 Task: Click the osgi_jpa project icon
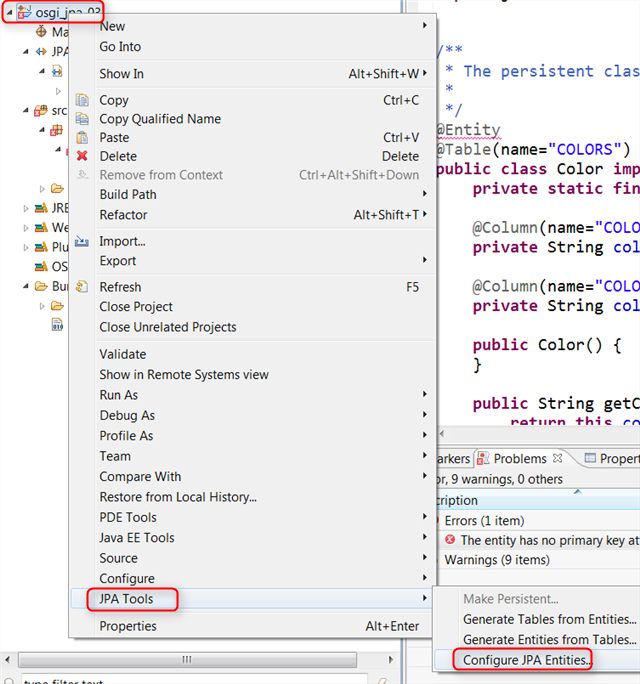coord(26,12)
